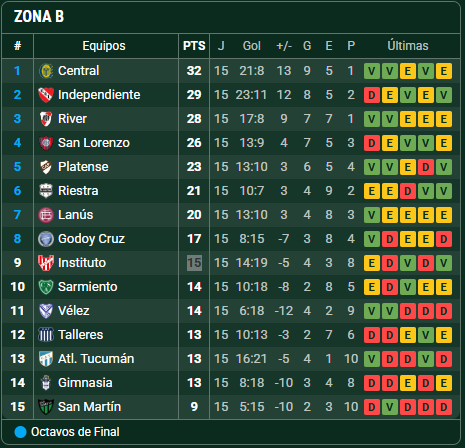Open the Platense team link
The image size is (465, 448).
(83, 167)
